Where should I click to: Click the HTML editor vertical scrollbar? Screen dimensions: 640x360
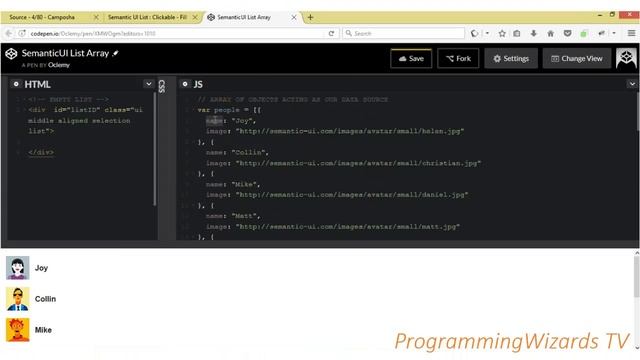point(155,149)
